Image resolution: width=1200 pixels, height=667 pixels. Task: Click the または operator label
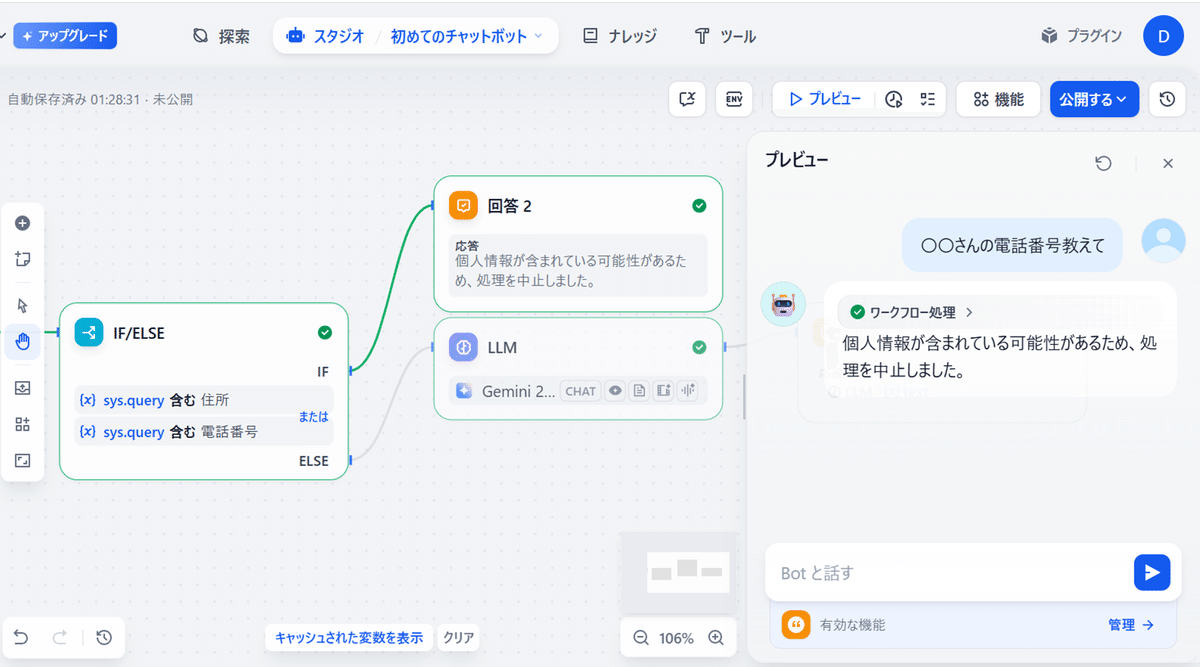pos(313,416)
